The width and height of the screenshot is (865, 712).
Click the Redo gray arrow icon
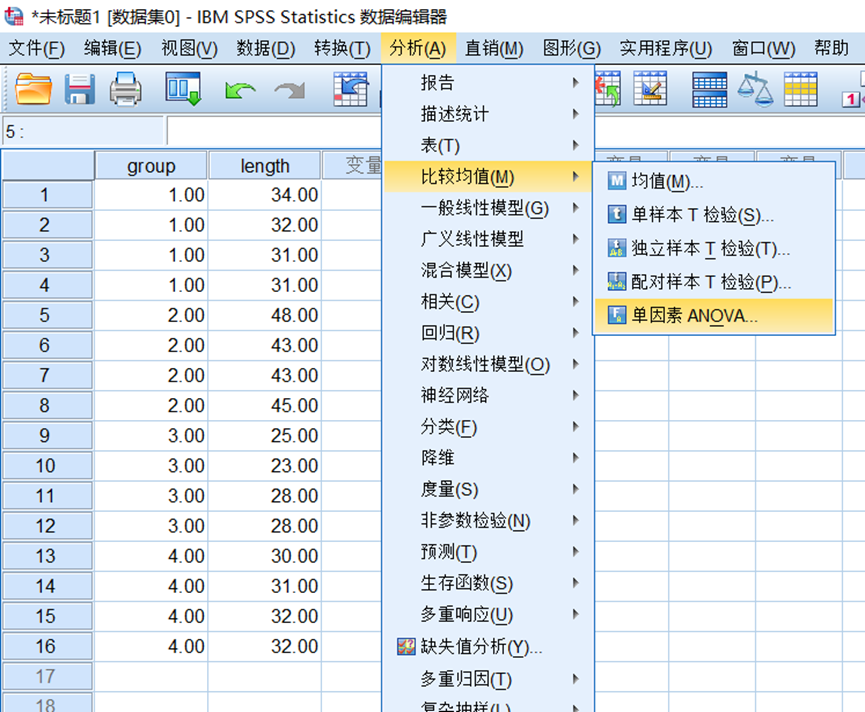tap(290, 90)
